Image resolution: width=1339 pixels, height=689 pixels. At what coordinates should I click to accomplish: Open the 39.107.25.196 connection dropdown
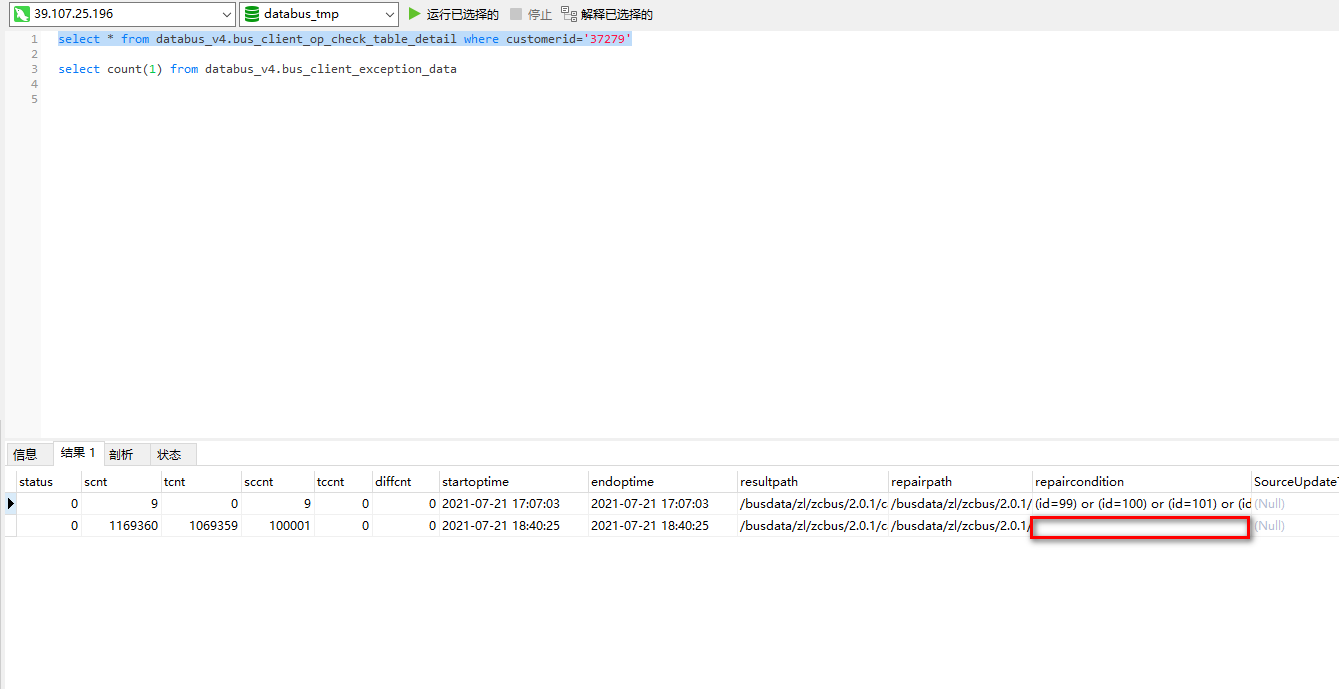tap(226, 14)
